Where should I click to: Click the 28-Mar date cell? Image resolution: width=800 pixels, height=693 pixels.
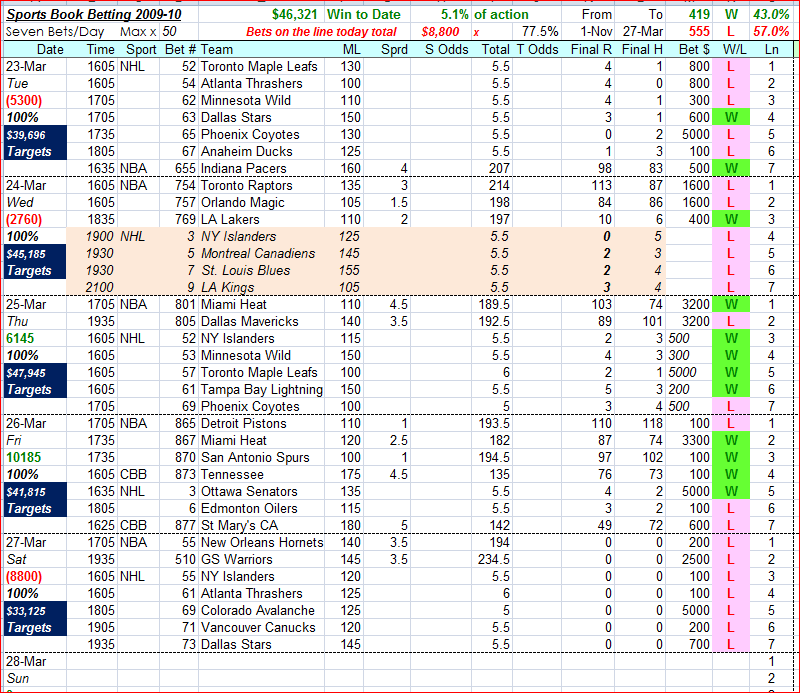(x=35, y=661)
